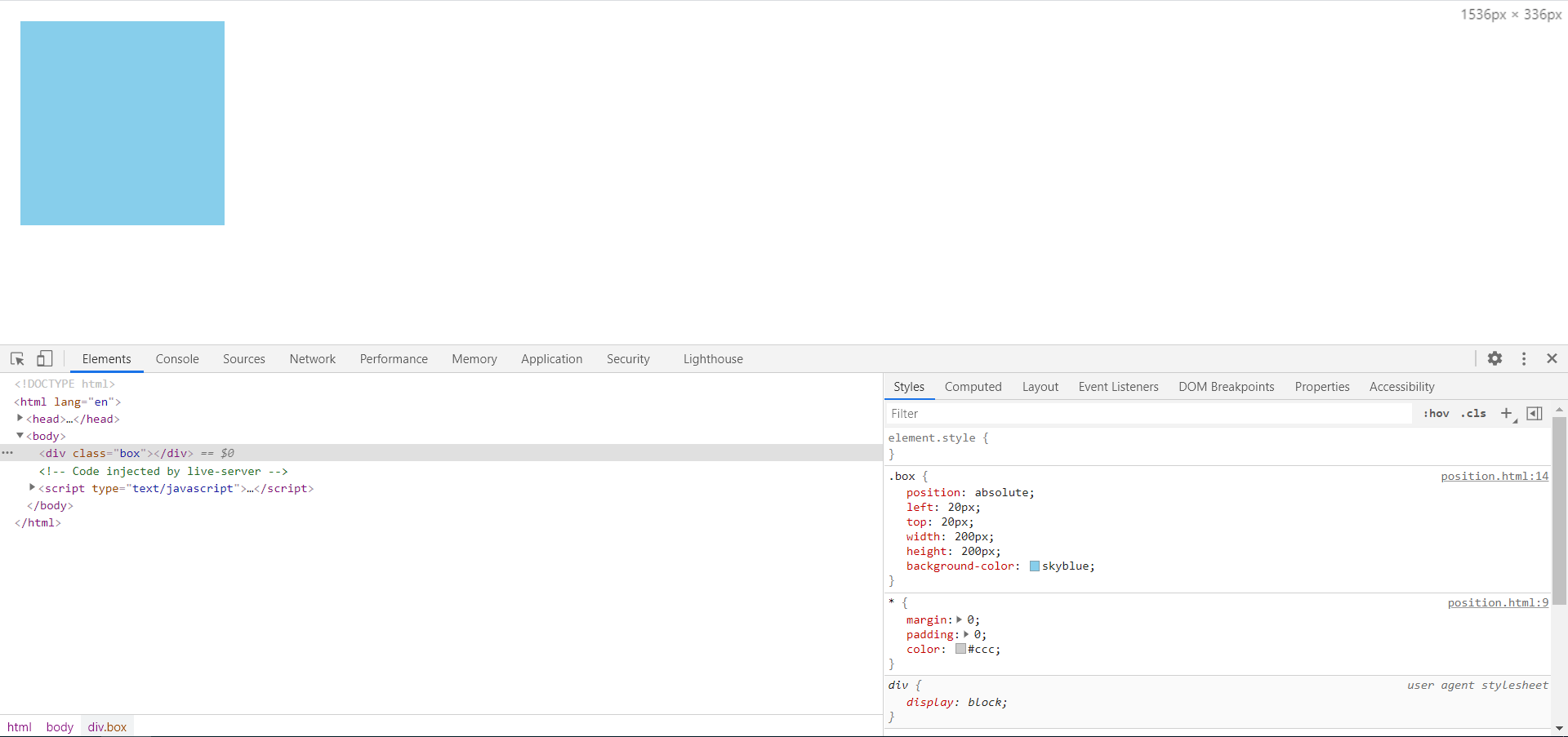This screenshot has width=1568, height=737.
Task: Click the ellipsis beside the div.box row
Action: click(x=7, y=453)
